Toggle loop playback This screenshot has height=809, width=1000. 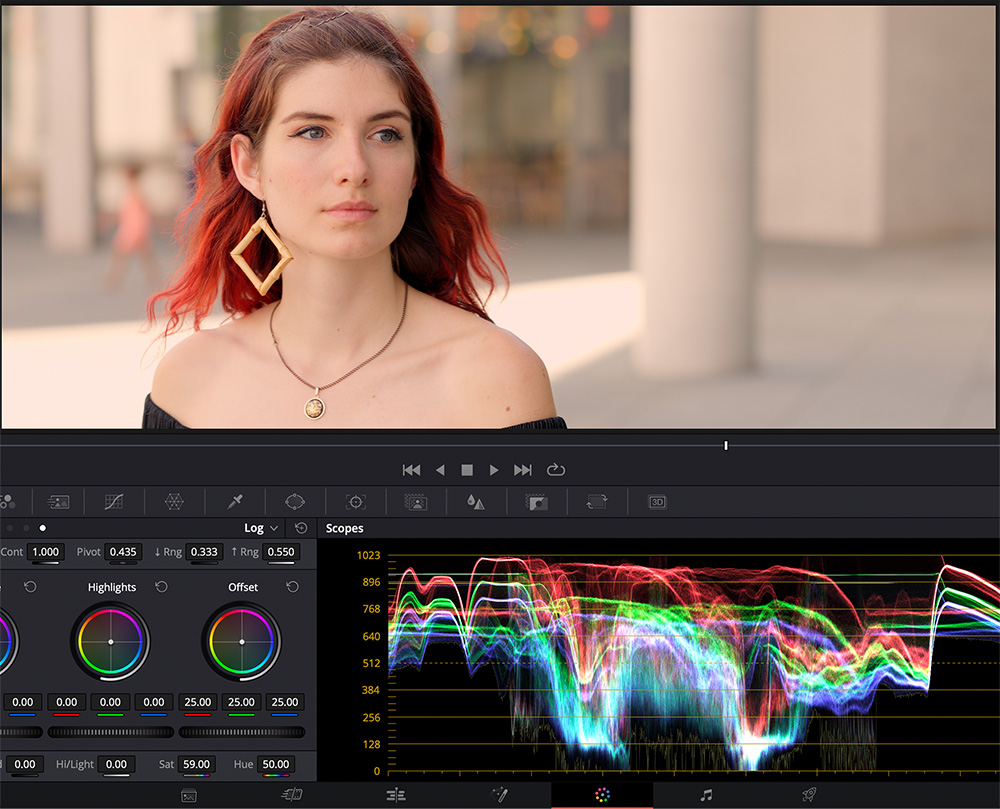click(556, 470)
